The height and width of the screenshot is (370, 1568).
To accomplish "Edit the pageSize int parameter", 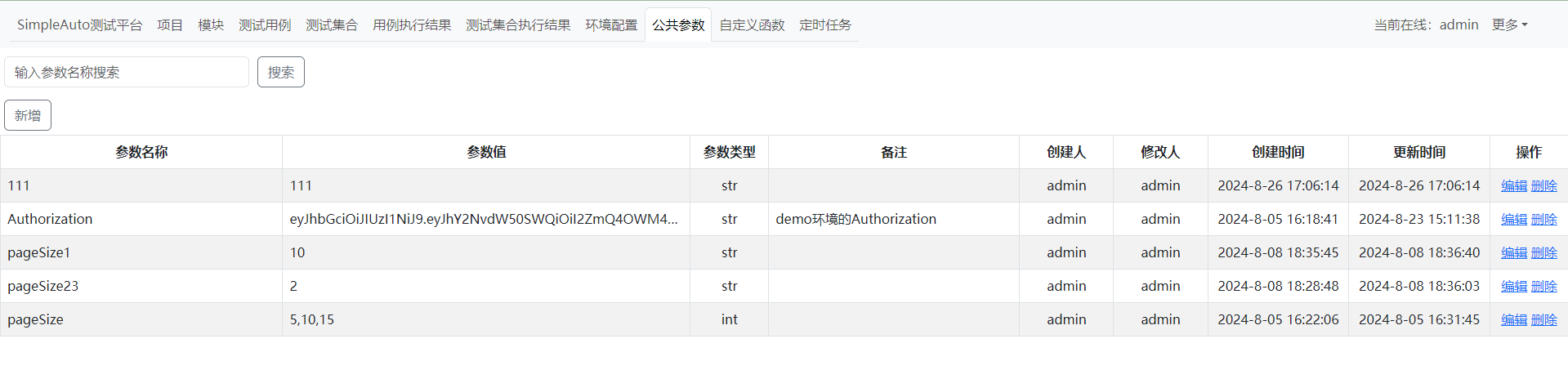I will (1514, 320).
